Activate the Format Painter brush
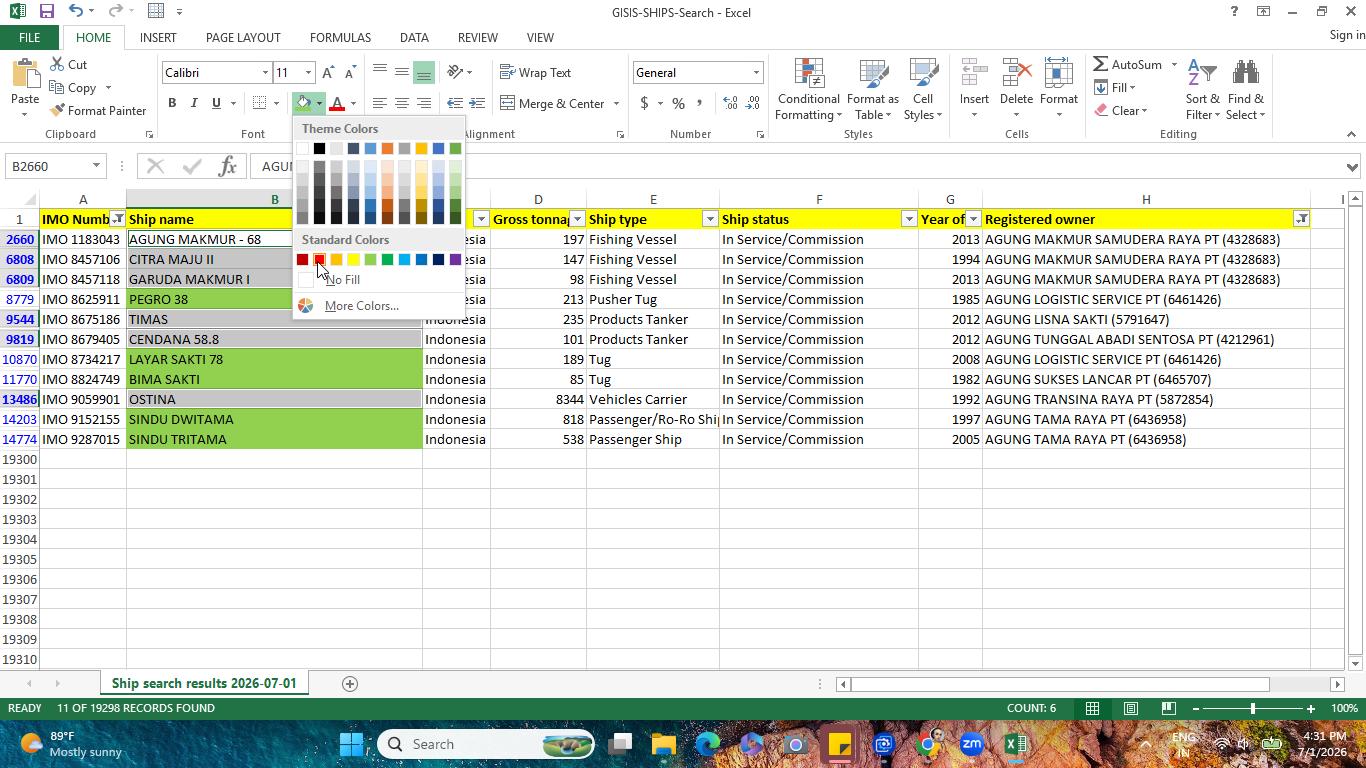The height and width of the screenshot is (768, 1366). (x=98, y=110)
